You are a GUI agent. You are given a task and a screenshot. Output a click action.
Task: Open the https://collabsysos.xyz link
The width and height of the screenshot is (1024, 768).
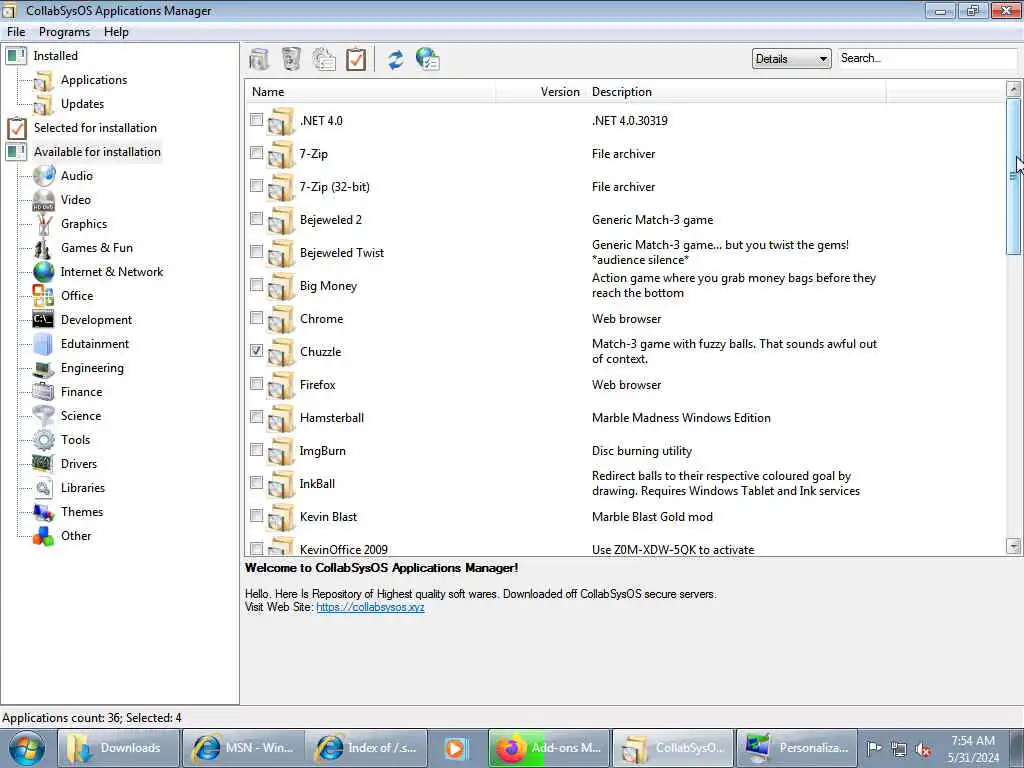click(x=370, y=607)
